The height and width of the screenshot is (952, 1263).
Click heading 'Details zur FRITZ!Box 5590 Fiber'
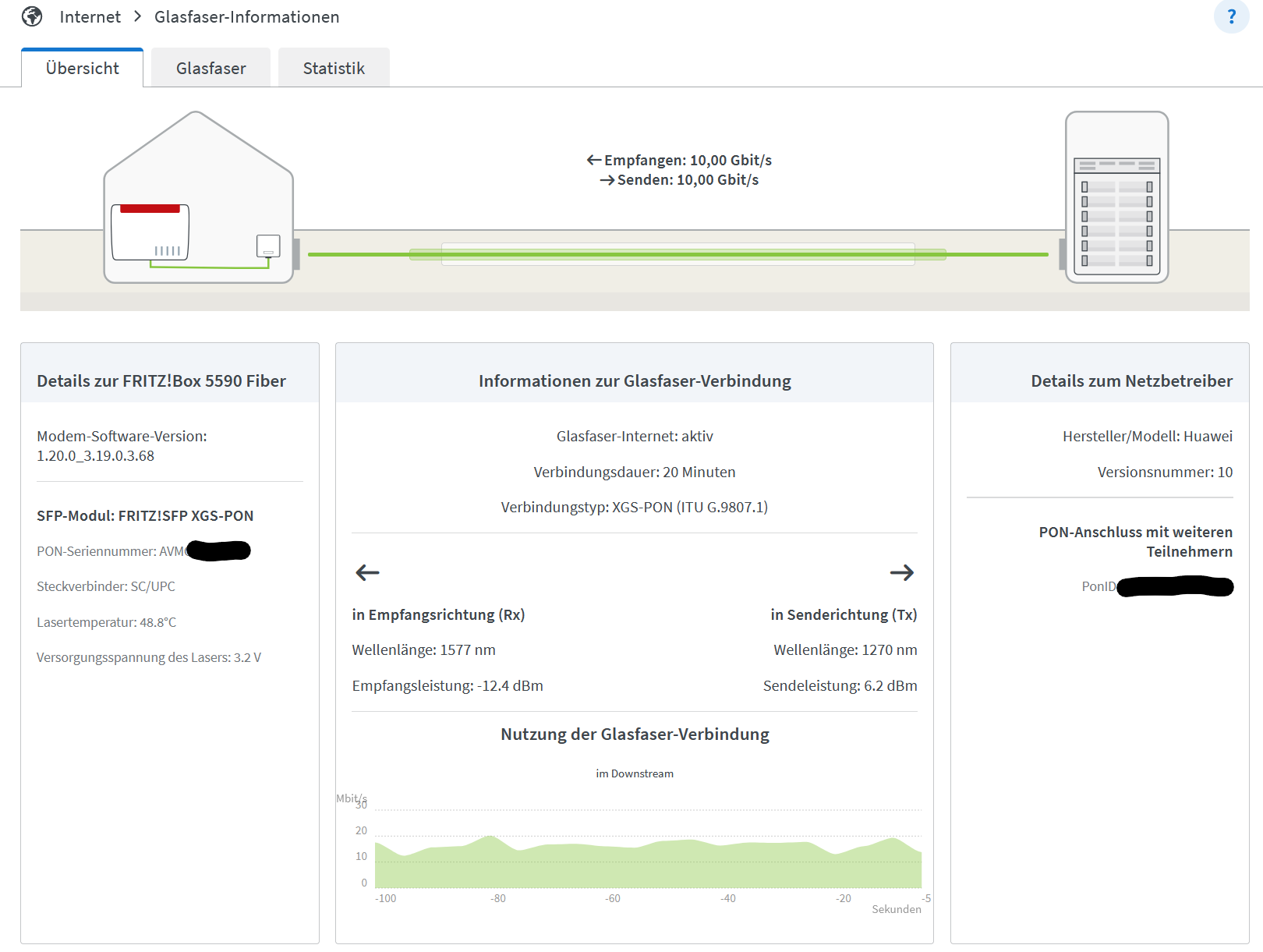point(161,380)
